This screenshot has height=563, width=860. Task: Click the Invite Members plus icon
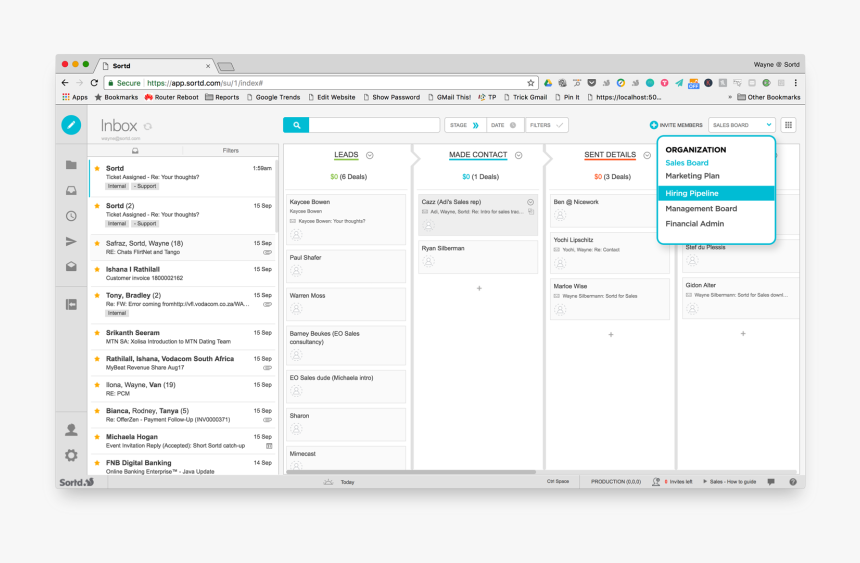tap(653, 125)
